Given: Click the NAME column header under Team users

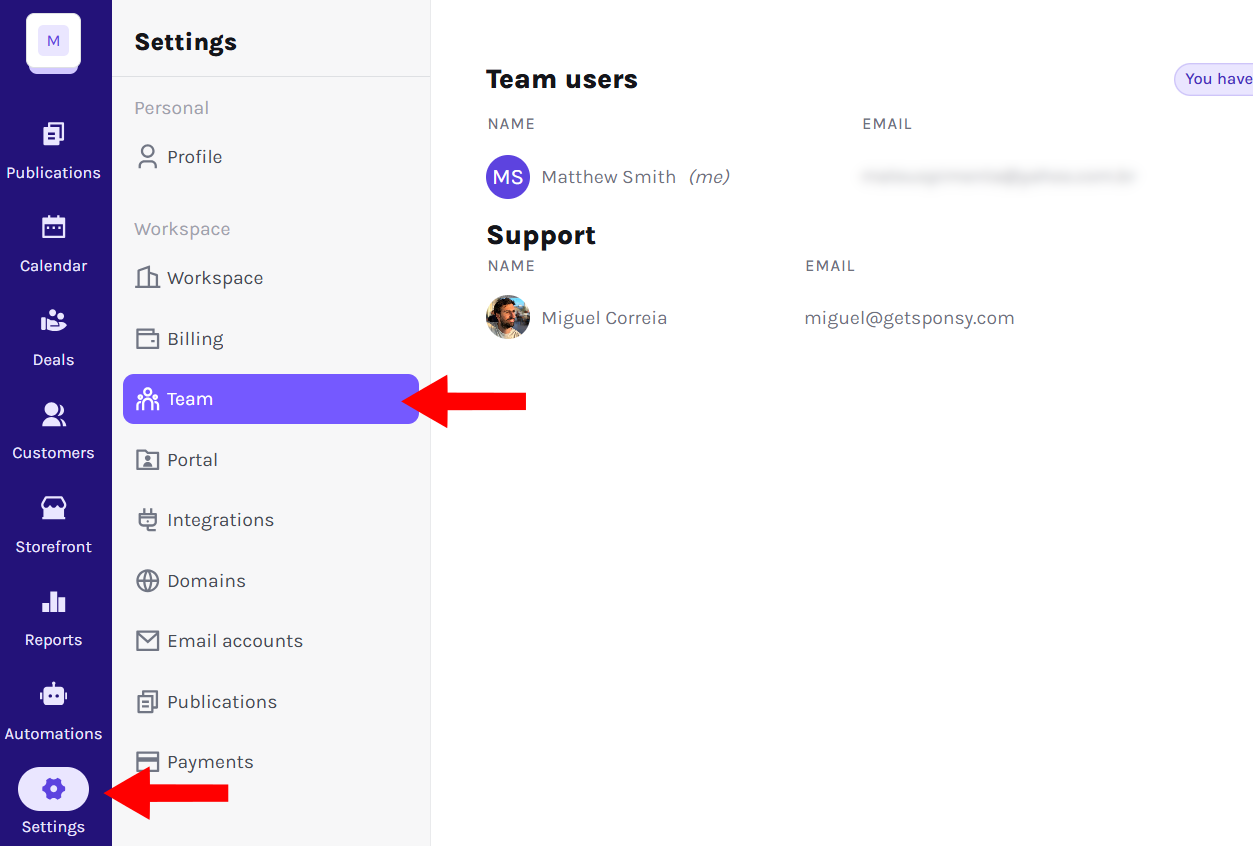Looking at the screenshot, I should click(511, 124).
